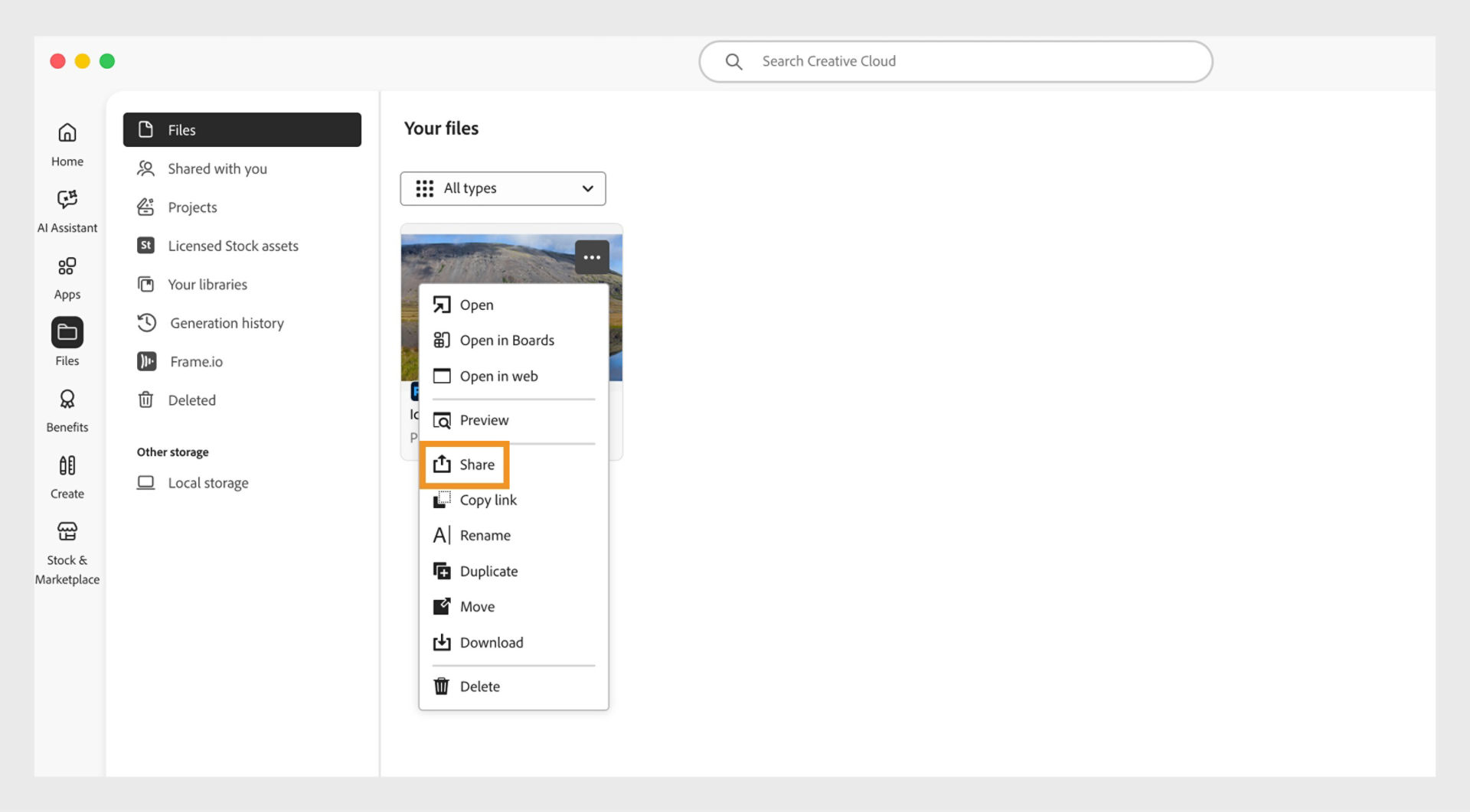Choose Rename from the menu

[x=514, y=535]
